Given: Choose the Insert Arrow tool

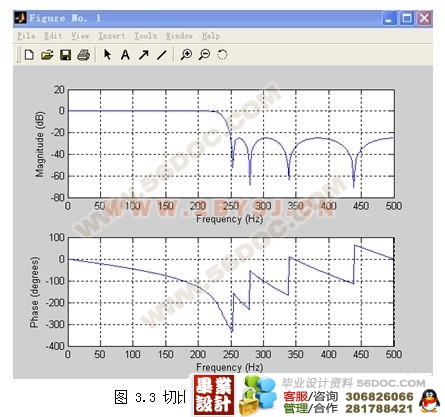Looking at the screenshot, I should coord(144,55).
